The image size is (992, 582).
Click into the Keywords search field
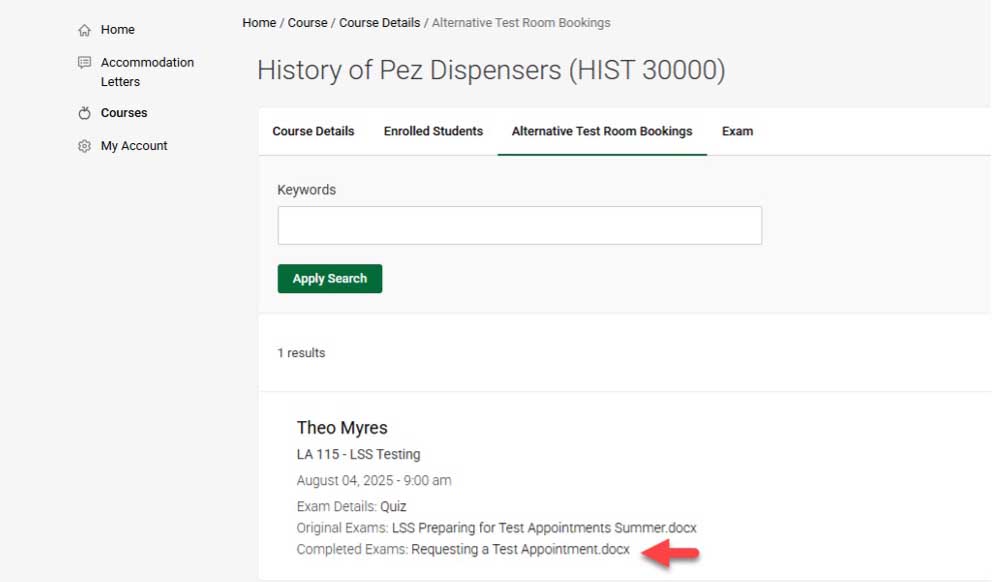(519, 226)
